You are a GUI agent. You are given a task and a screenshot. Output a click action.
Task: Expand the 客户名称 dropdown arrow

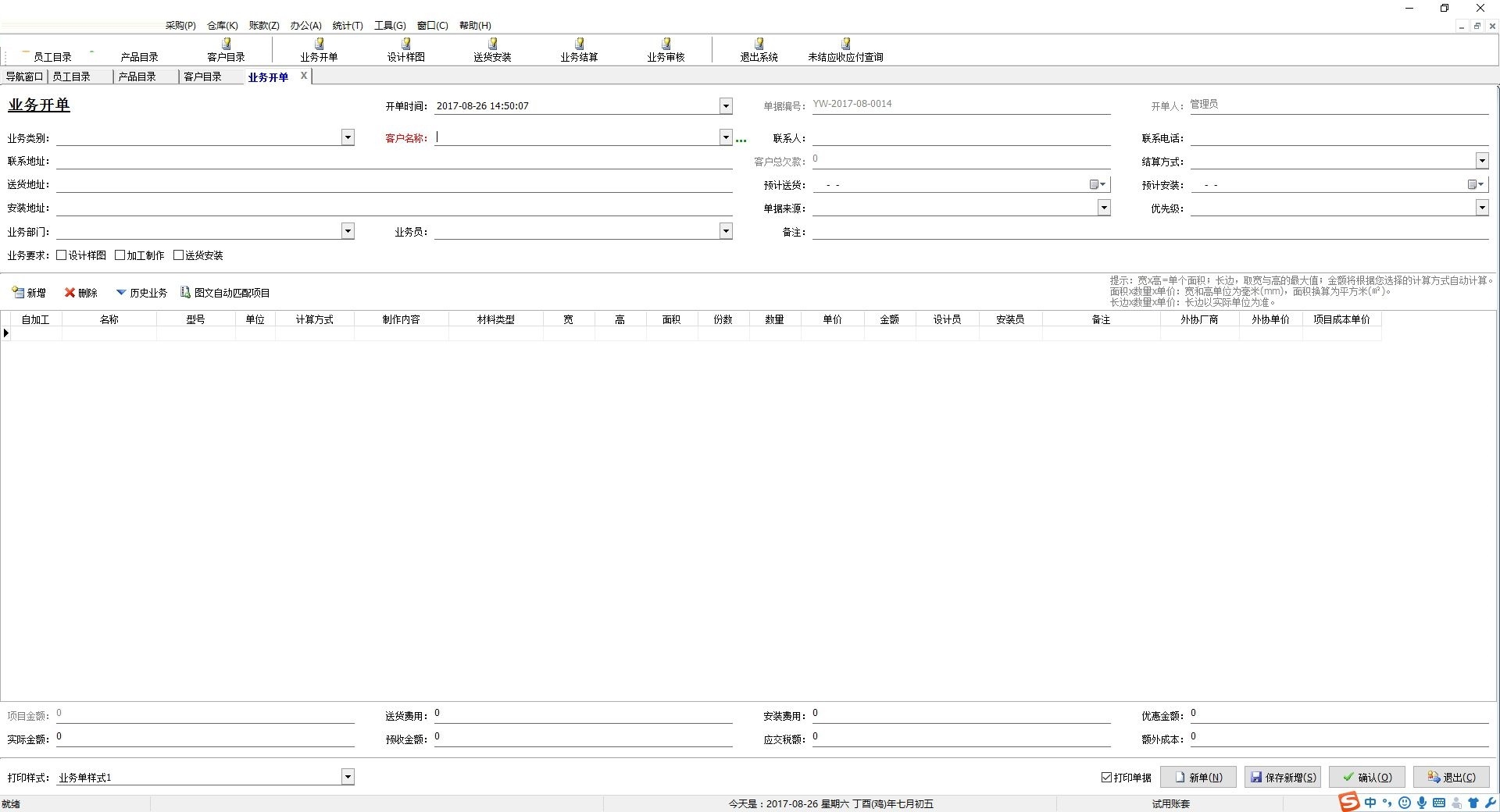(x=726, y=137)
